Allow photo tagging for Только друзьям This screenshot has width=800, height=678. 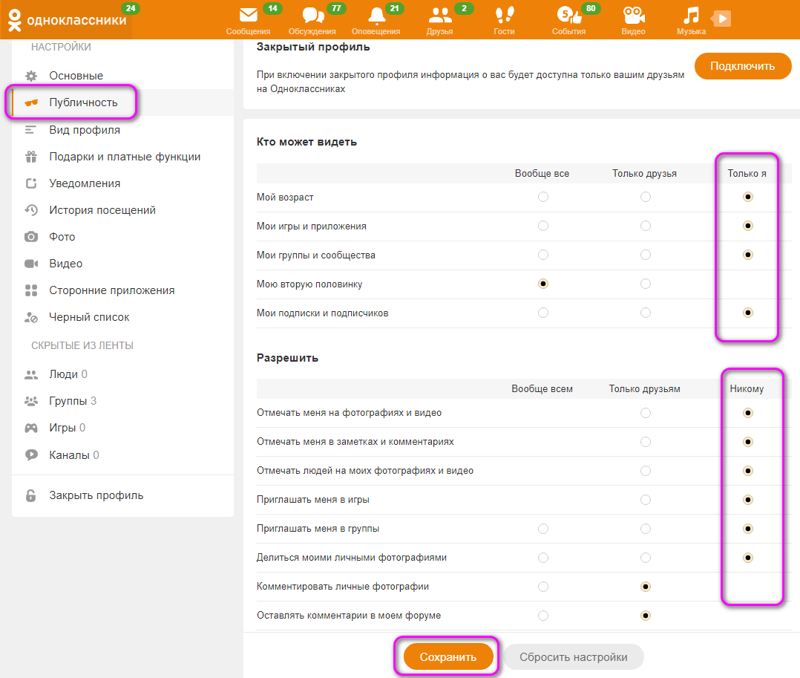click(645, 413)
